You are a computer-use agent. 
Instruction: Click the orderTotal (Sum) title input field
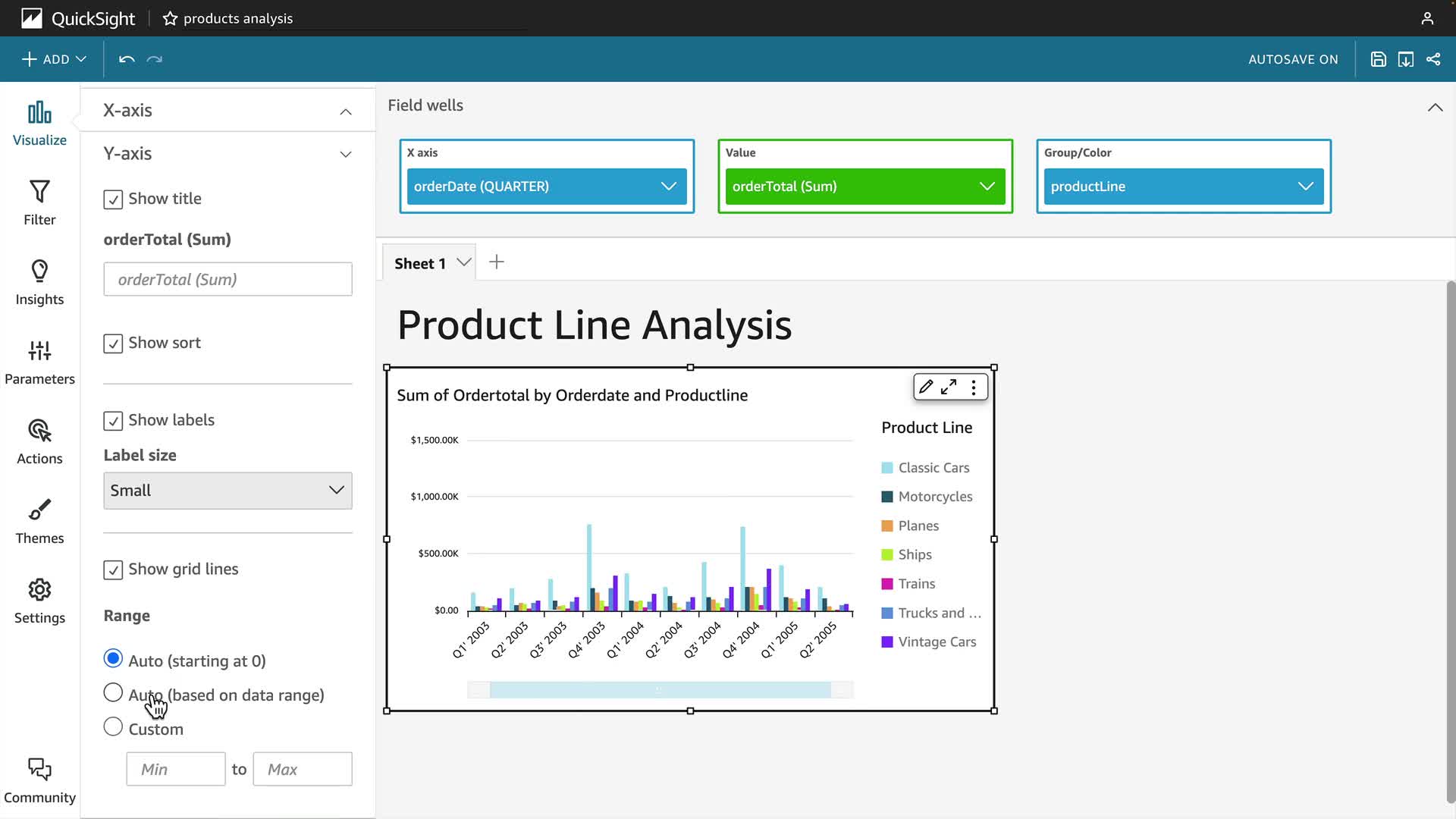(227, 280)
